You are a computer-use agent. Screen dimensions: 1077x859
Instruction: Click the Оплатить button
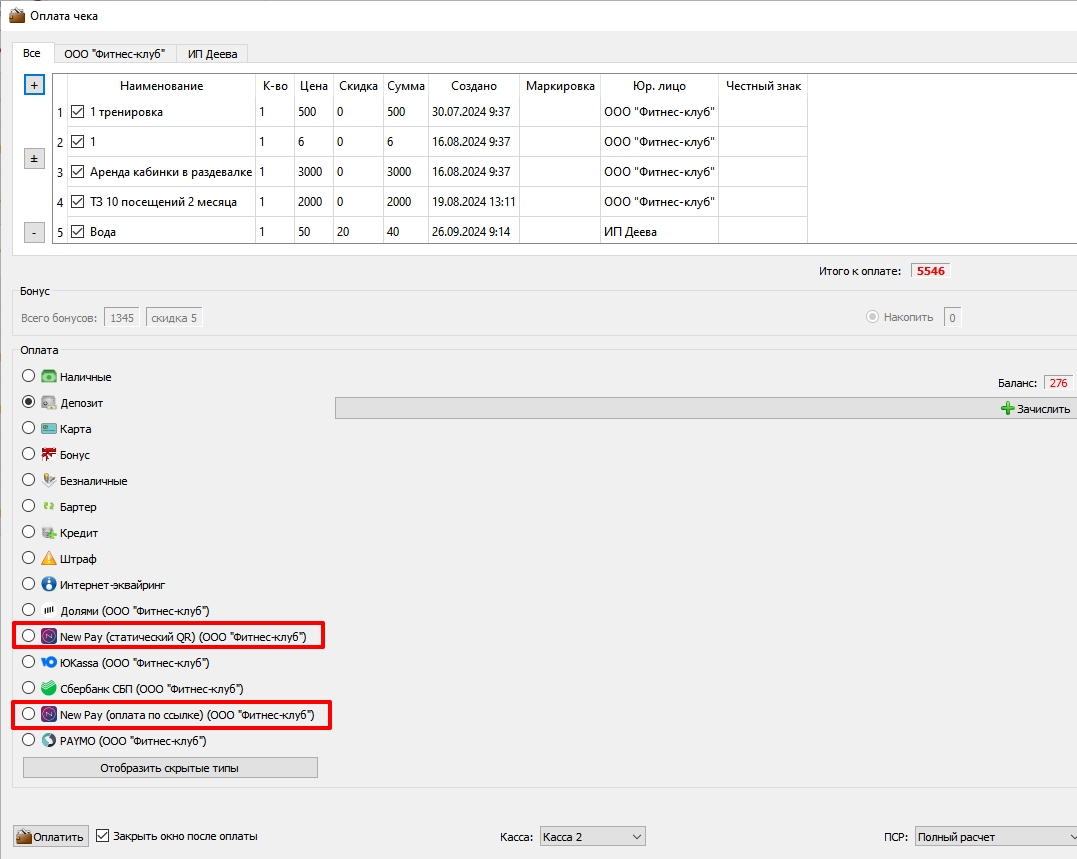51,836
